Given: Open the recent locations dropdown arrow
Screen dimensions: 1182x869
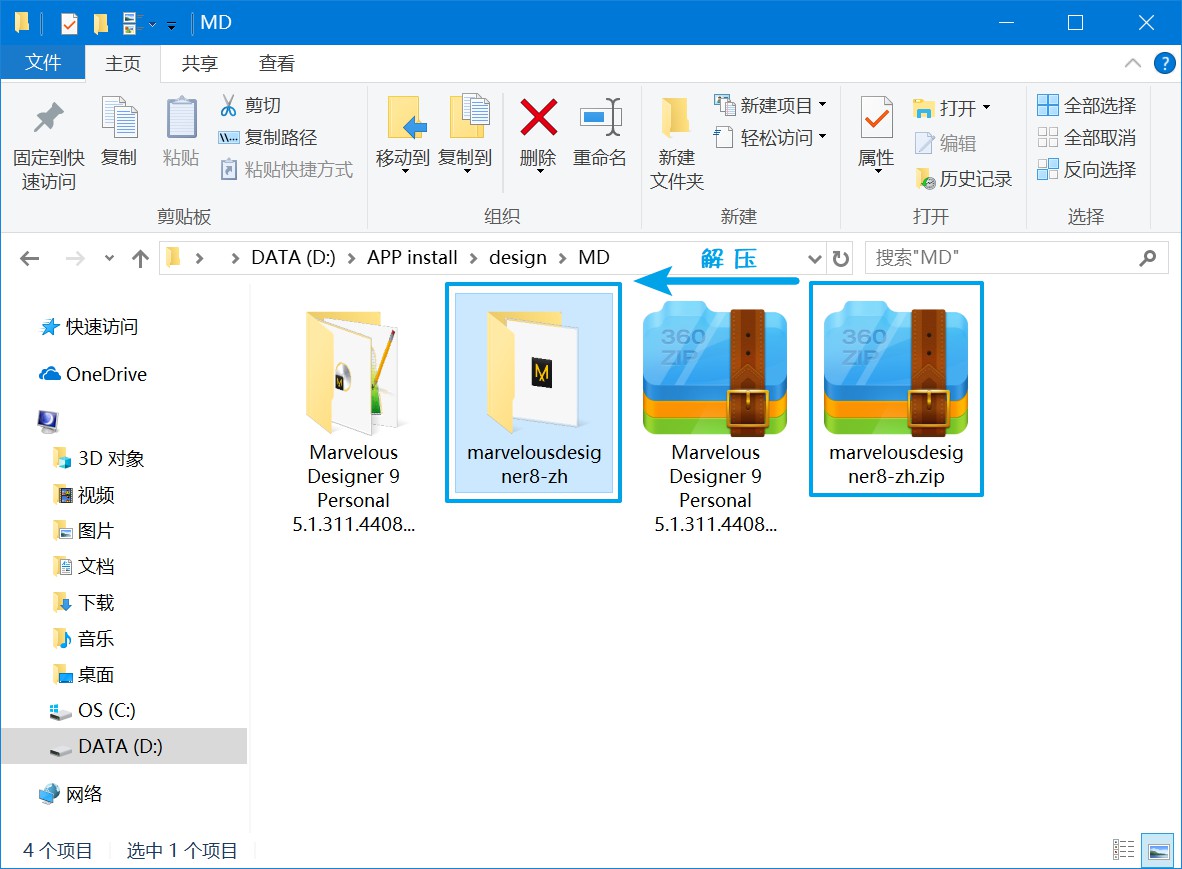Looking at the screenshot, I should (x=109, y=259).
